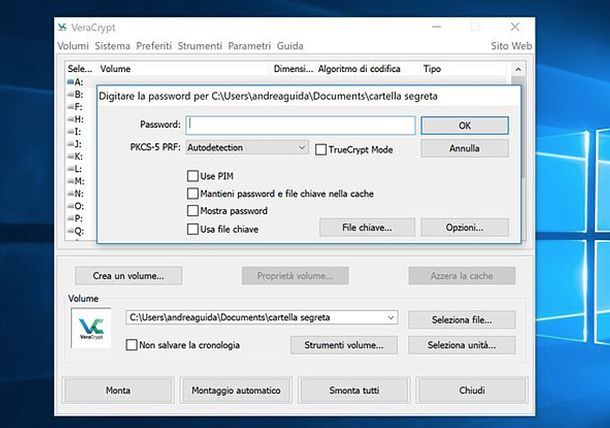Open the Sistema menu
The width and height of the screenshot is (610, 428).
[x=112, y=46]
